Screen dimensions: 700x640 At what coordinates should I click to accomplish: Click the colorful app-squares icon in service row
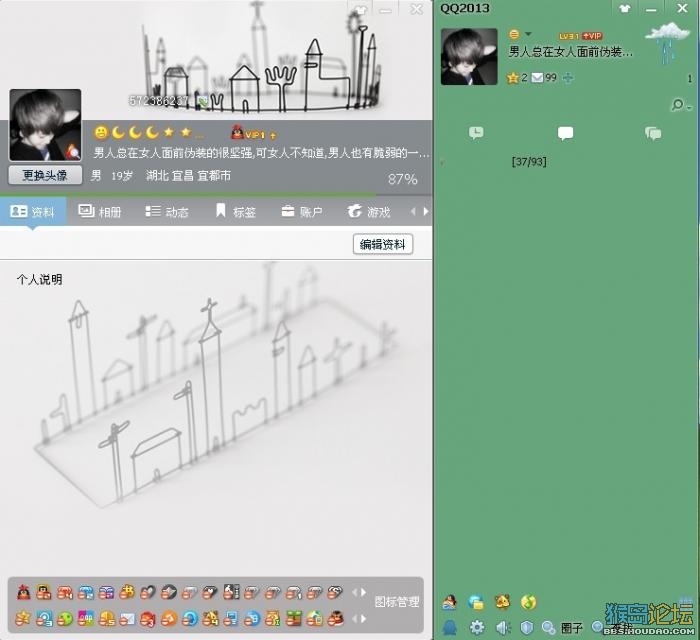pos(86,619)
